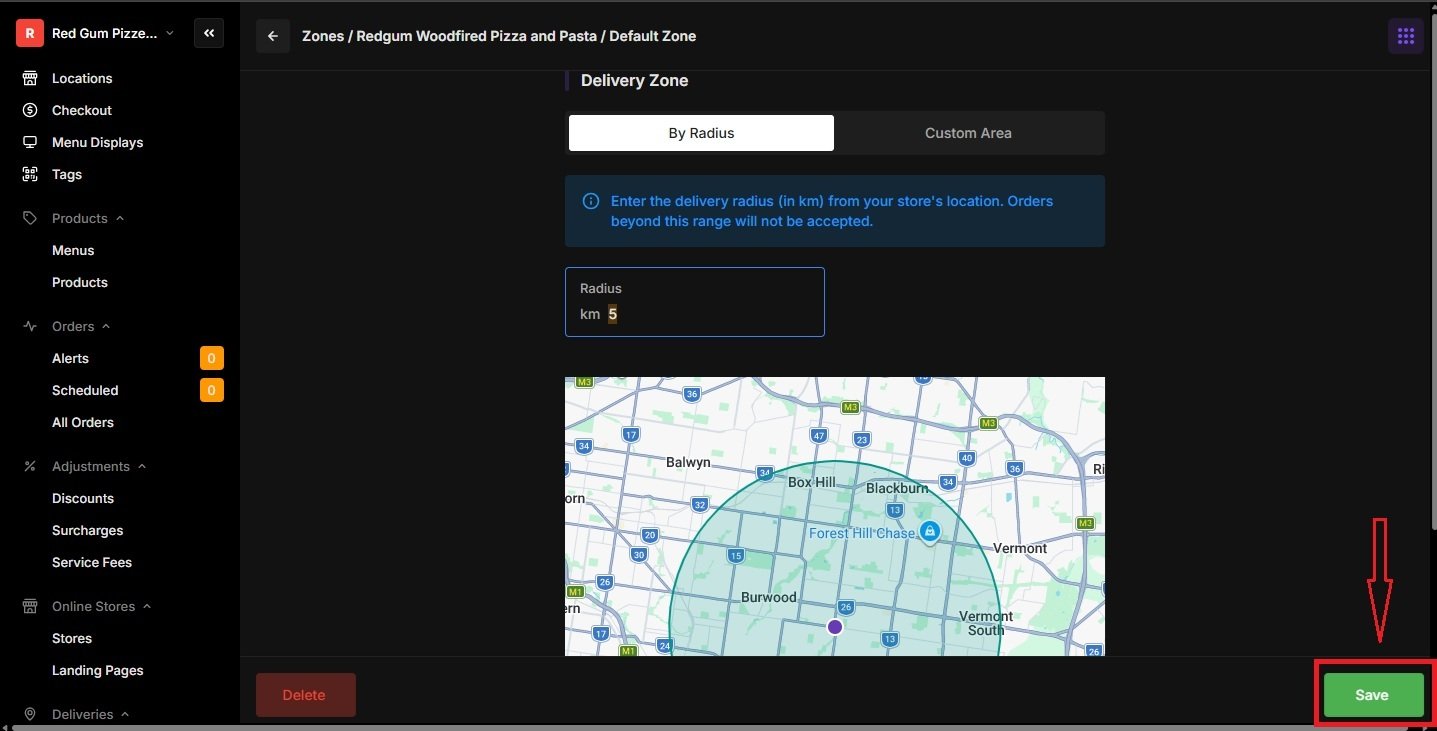
Task: Click the Forest Hill Chase shopping pin on map
Action: click(x=930, y=530)
